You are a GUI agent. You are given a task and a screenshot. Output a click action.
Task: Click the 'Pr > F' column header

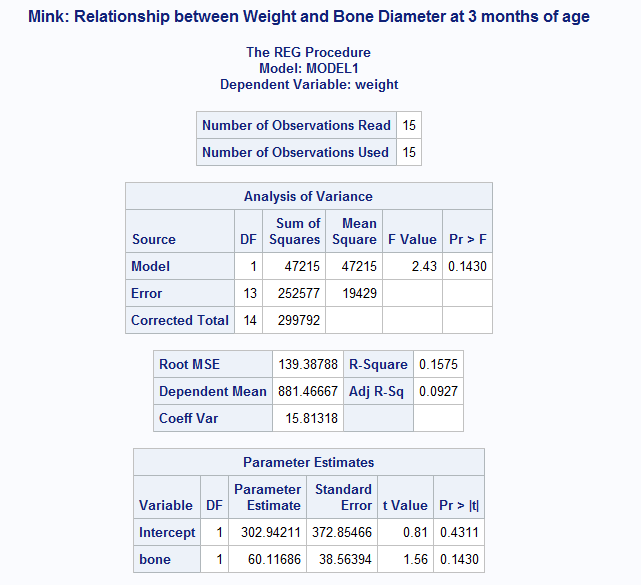pos(467,239)
